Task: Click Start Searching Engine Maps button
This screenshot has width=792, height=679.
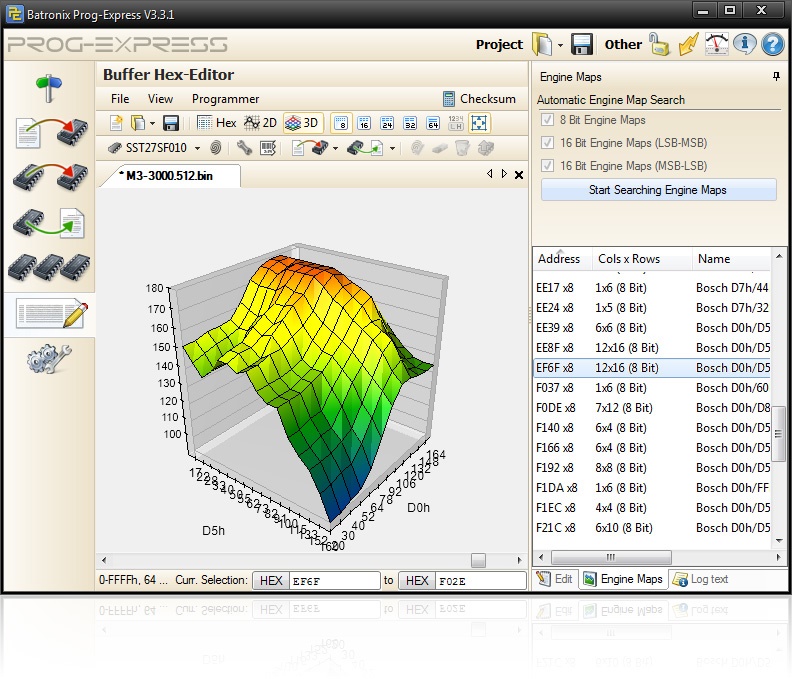Action: point(658,190)
